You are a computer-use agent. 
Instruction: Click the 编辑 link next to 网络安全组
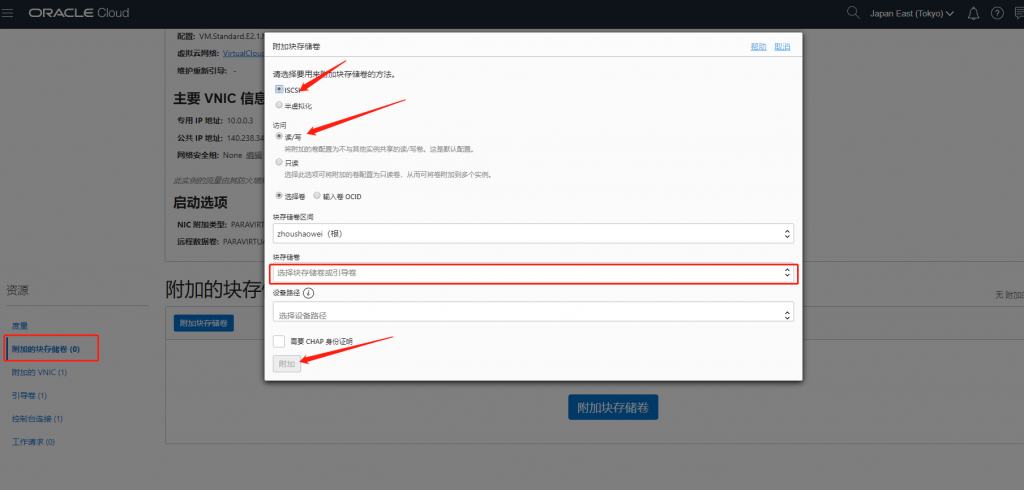(253, 155)
